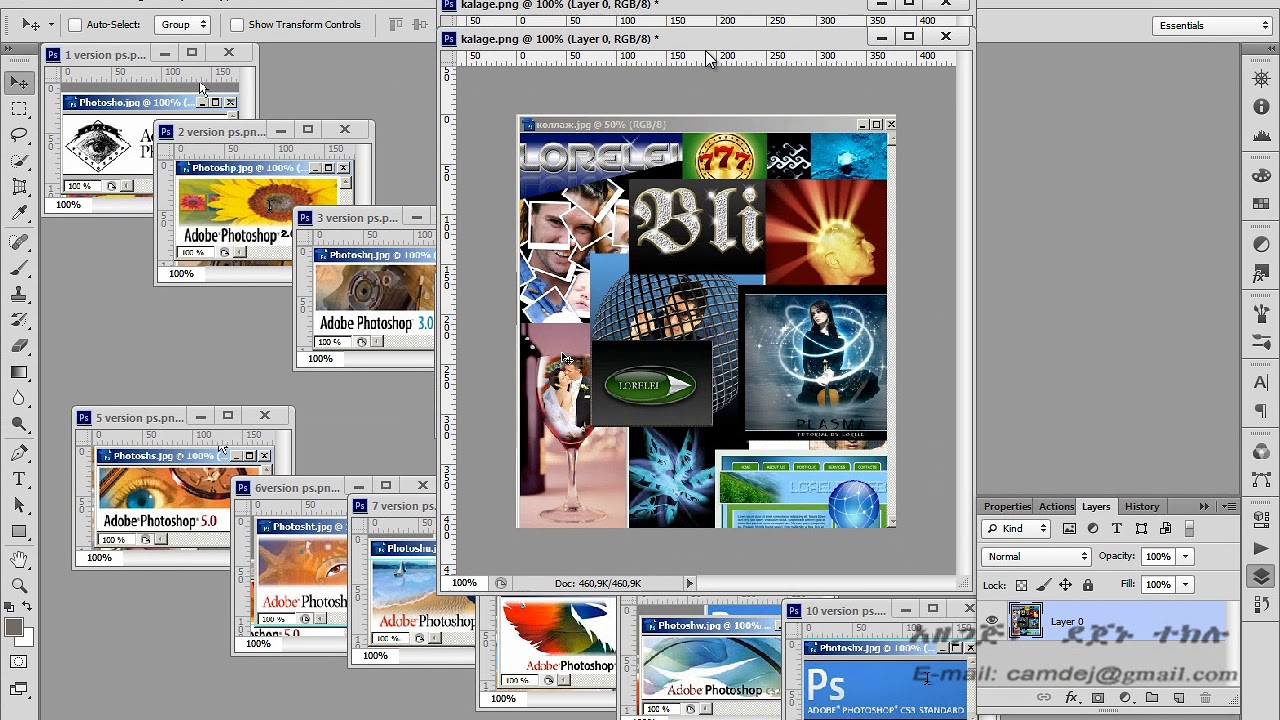Viewport: 1280px width, 720px height.
Task: Select the Path Selection tool
Action: [19, 505]
